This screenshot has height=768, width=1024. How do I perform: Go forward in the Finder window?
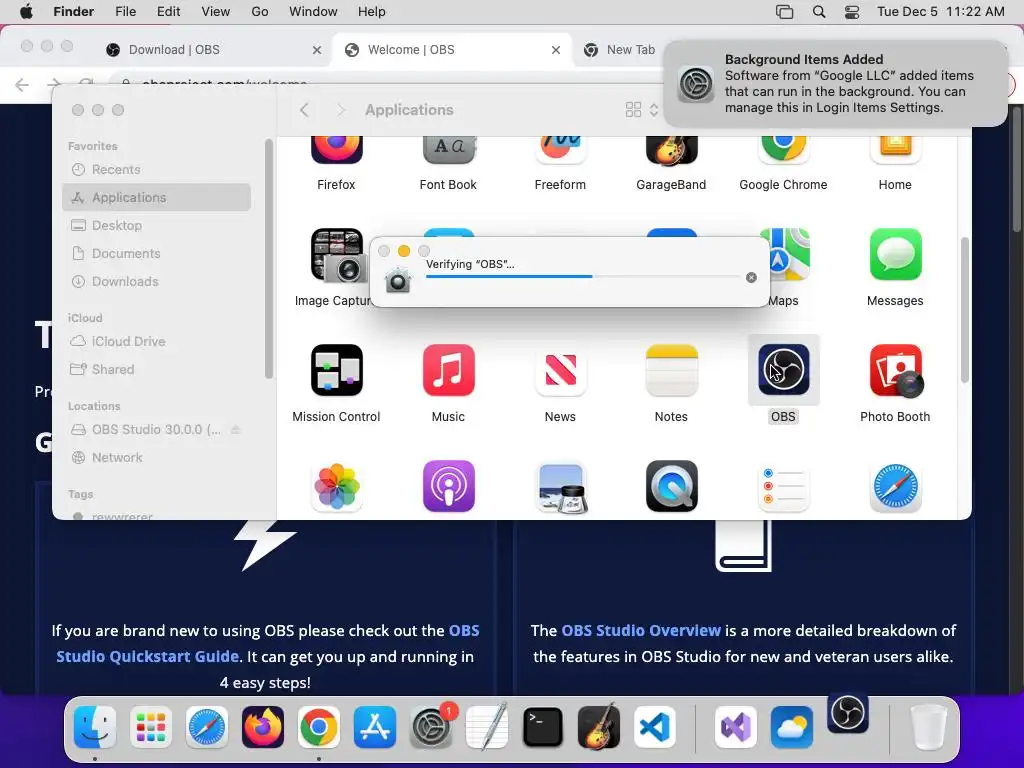point(340,110)
